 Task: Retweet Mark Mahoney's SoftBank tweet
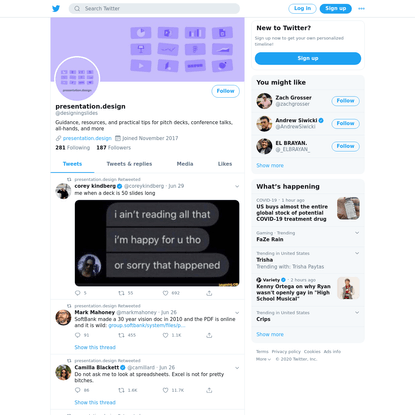[121, 335]
